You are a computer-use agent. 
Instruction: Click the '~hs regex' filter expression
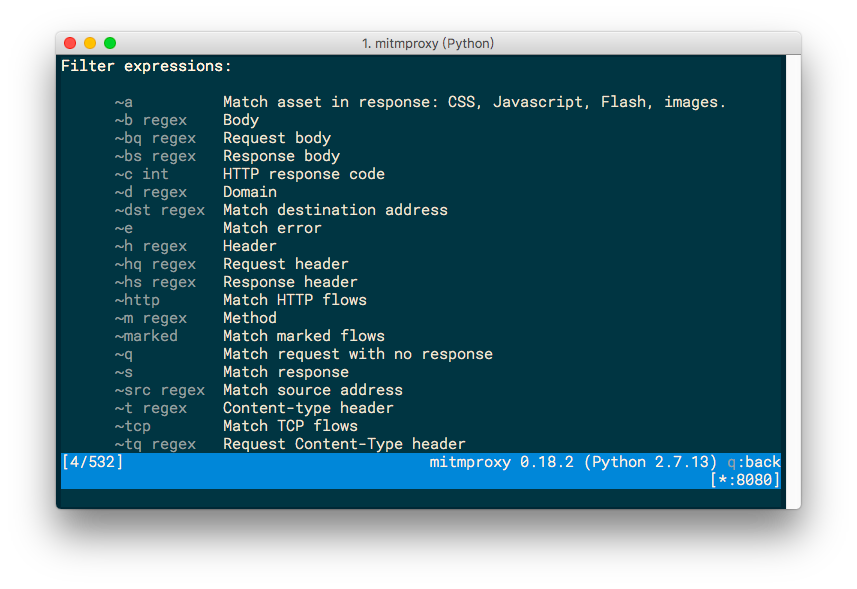pyautogui.click(x=155, y=282)
